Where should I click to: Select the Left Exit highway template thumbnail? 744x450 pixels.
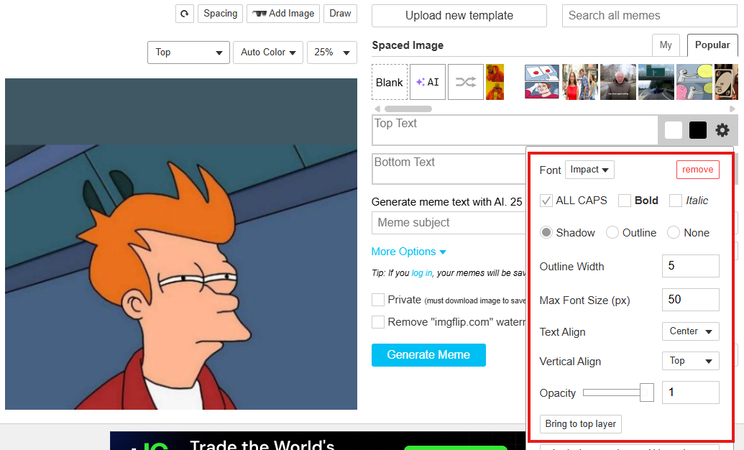pyautogui.click(x=656, y=82)
